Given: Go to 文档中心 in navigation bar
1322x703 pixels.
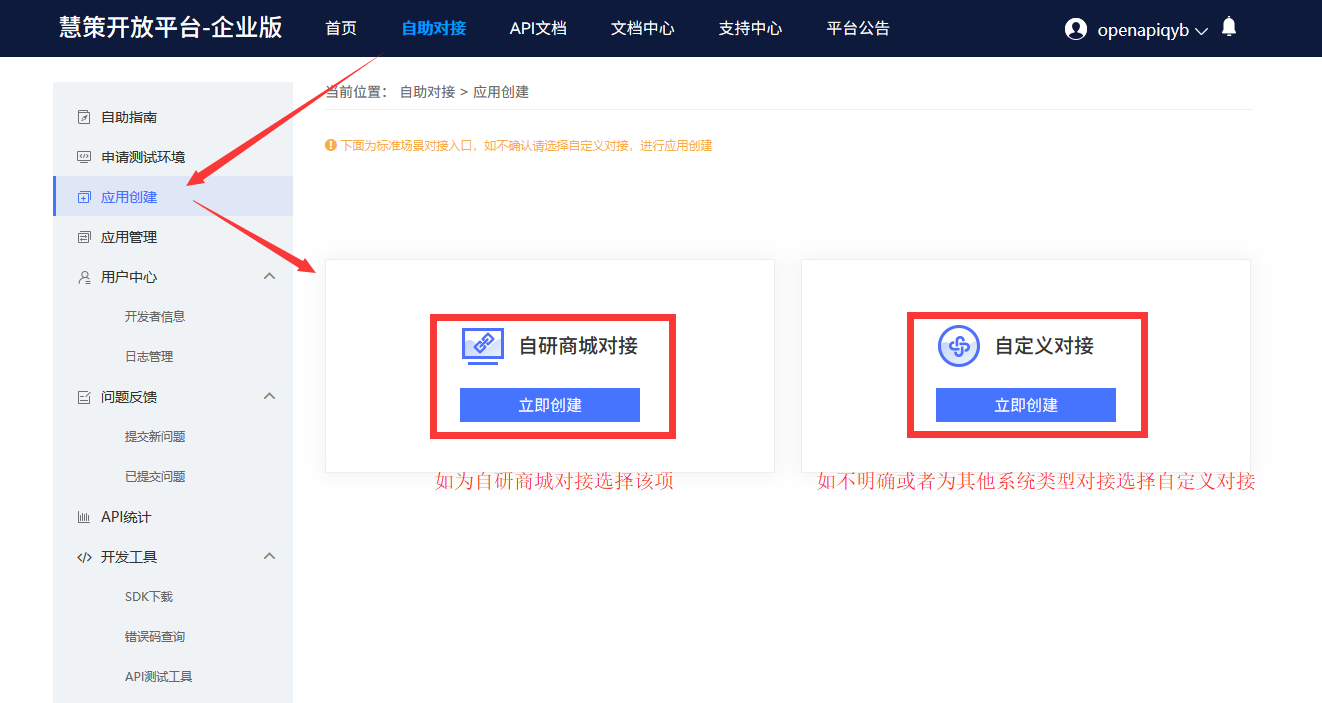Looking at the screenshot, I should tap(643, 28).
